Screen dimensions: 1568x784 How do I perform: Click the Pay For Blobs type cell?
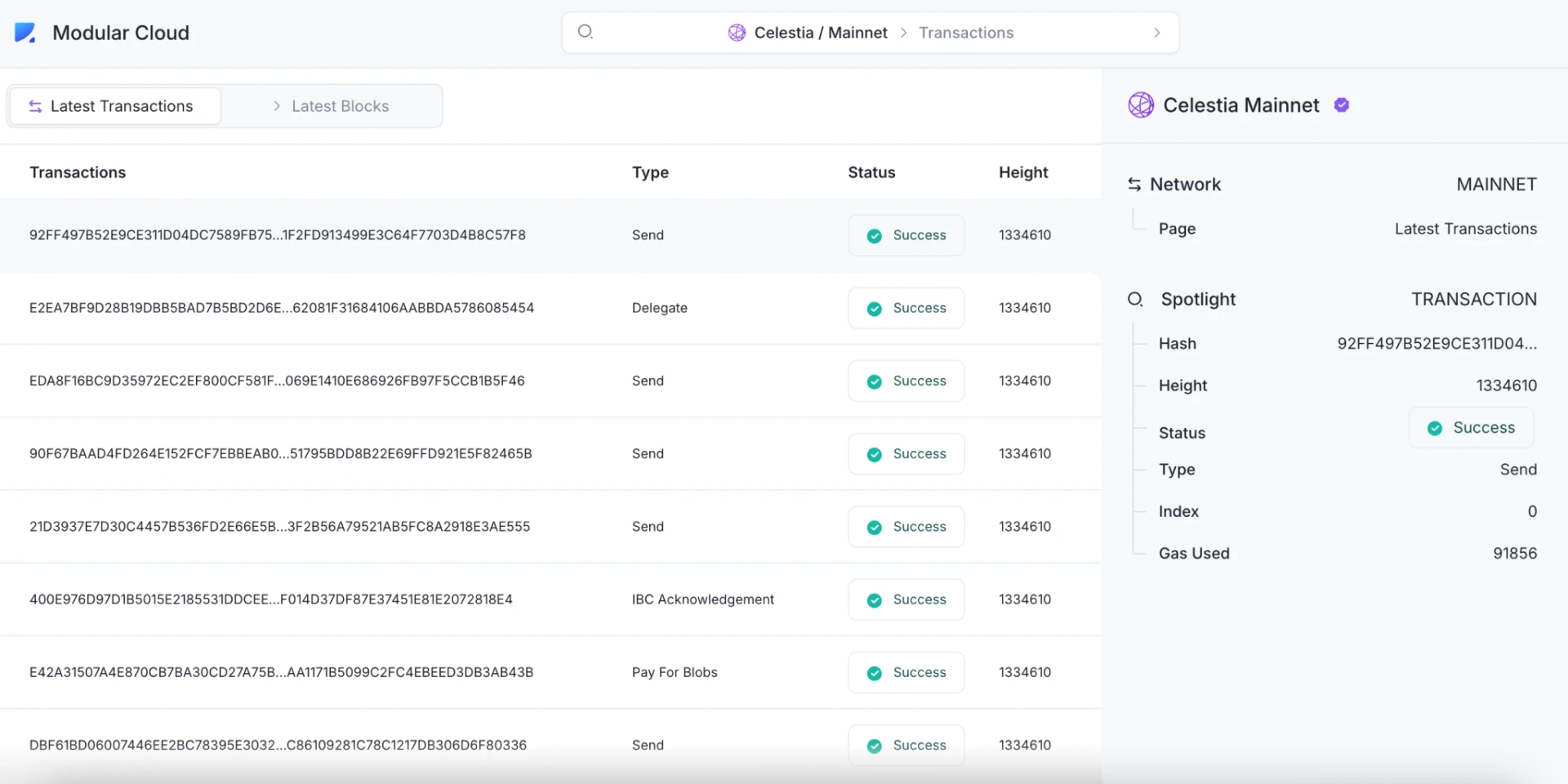click(x=675, y=672)
